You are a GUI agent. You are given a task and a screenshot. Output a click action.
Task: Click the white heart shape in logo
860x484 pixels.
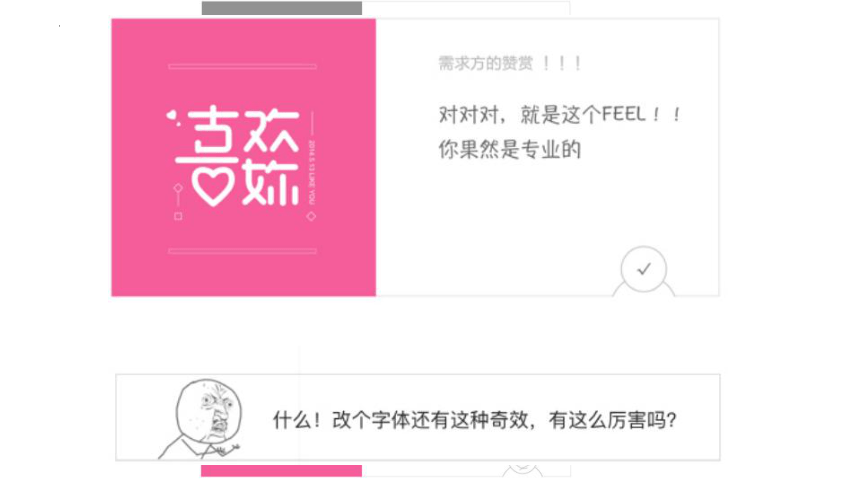click(213, 188)
